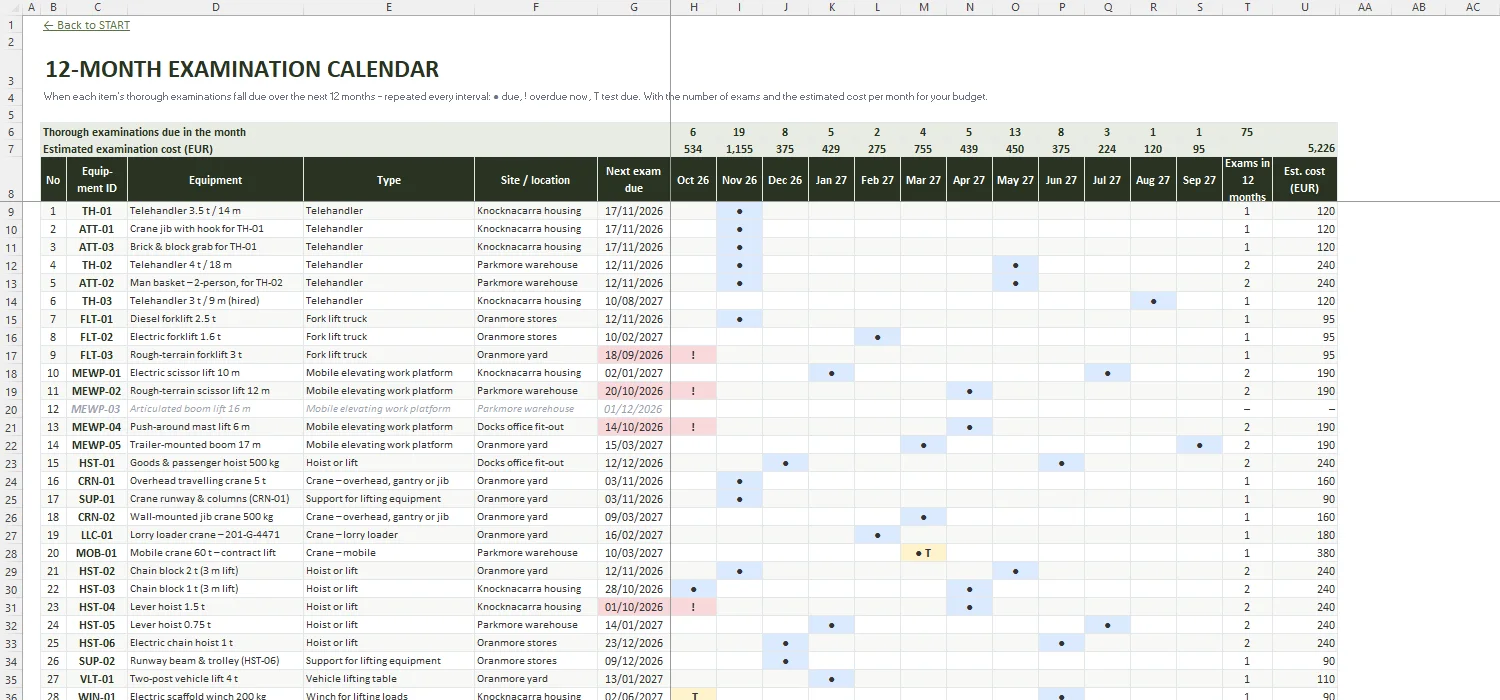Select cell Crane jib with hook for TH-01
The height and width of the screenshot is (700, 1500).
tap(215, 229)
